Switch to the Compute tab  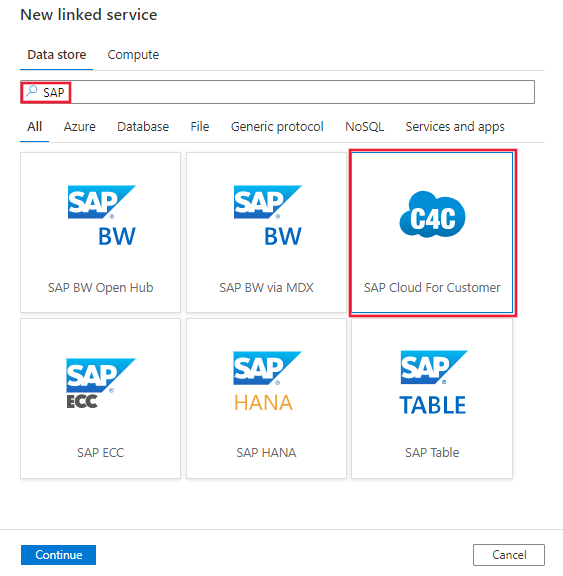(133, 55)
